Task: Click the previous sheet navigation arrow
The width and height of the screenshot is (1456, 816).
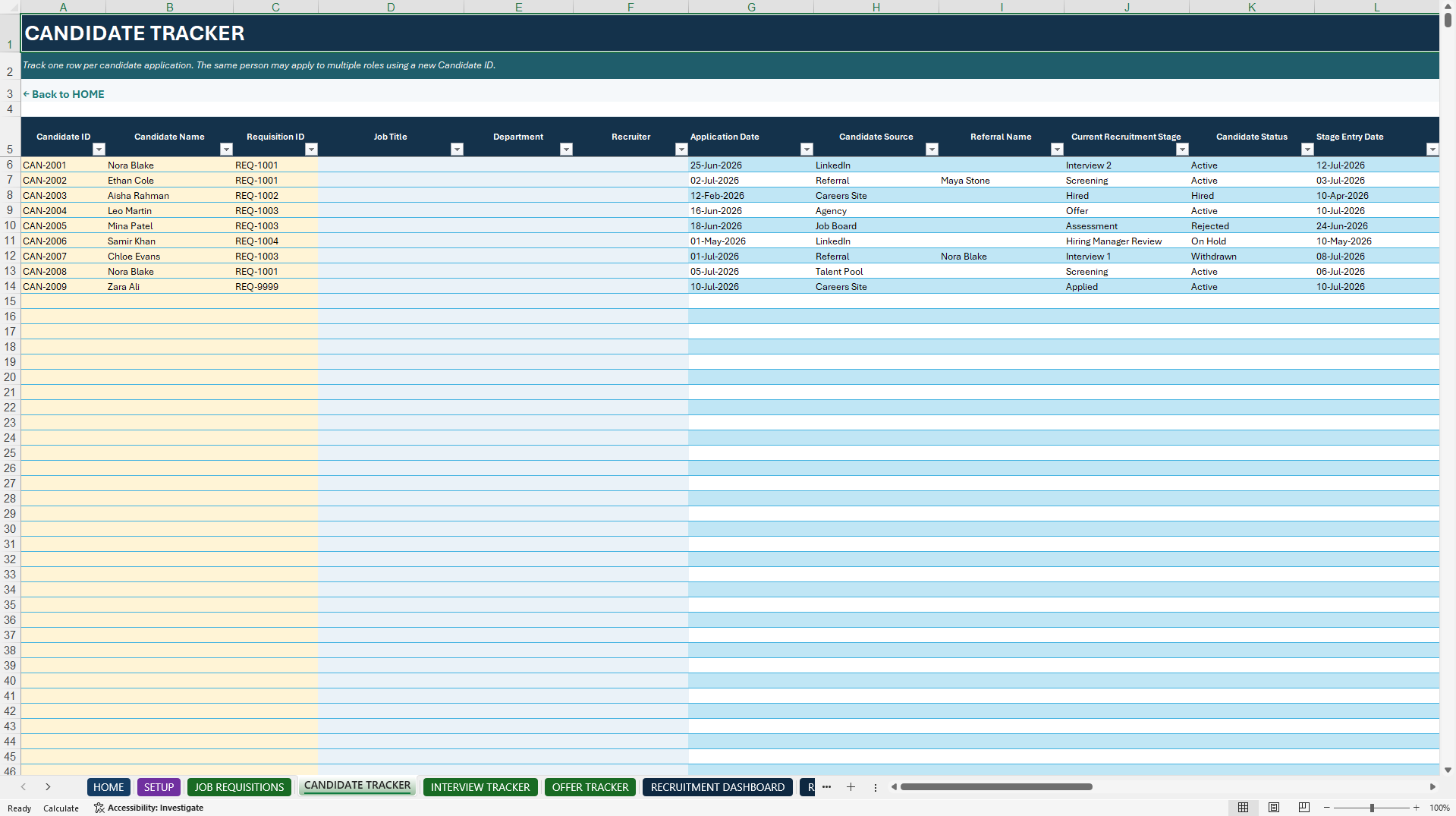Action: point(24,787)
